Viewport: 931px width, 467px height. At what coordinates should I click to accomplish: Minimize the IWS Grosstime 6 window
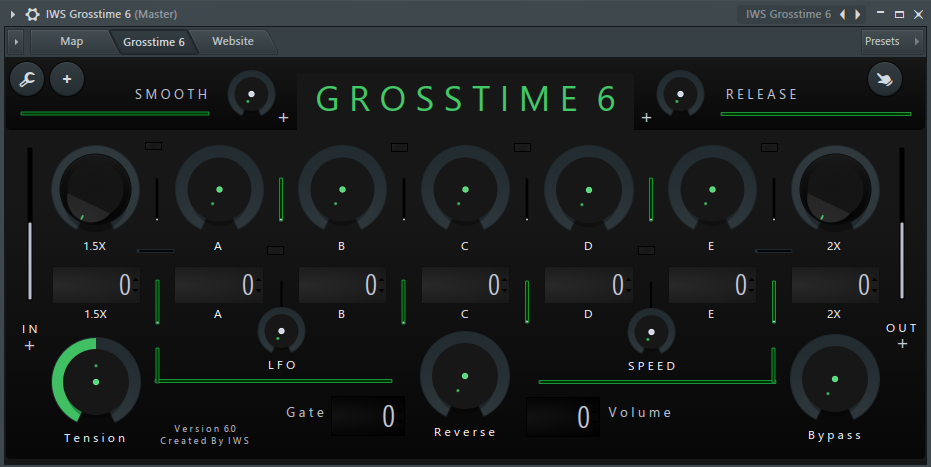point(881,14)
